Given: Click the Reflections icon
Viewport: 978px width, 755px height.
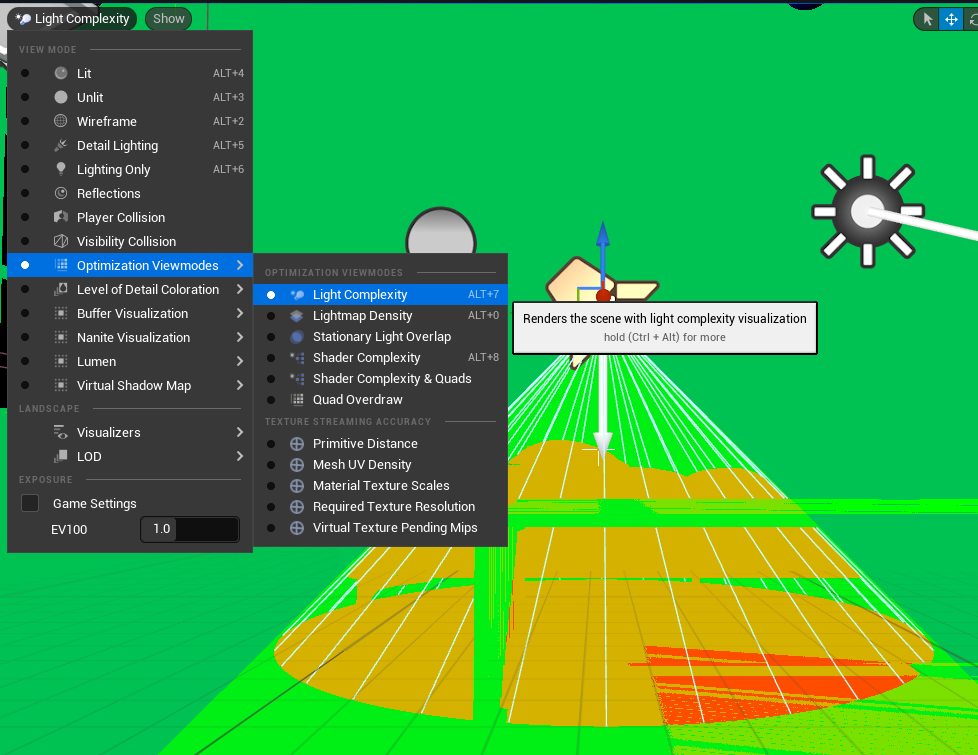Looking at the screenshot, I should [x=61, y=193].
